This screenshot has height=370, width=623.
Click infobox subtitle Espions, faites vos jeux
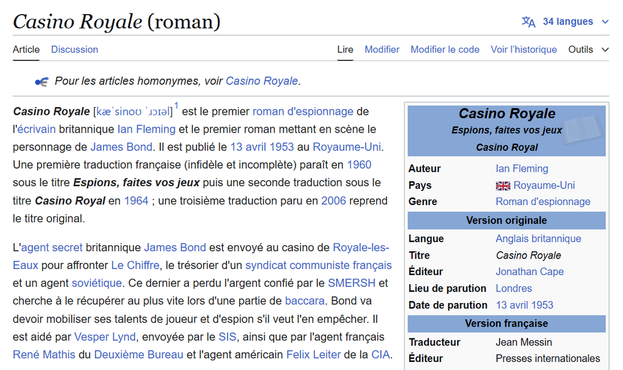[x=507, y=130]
